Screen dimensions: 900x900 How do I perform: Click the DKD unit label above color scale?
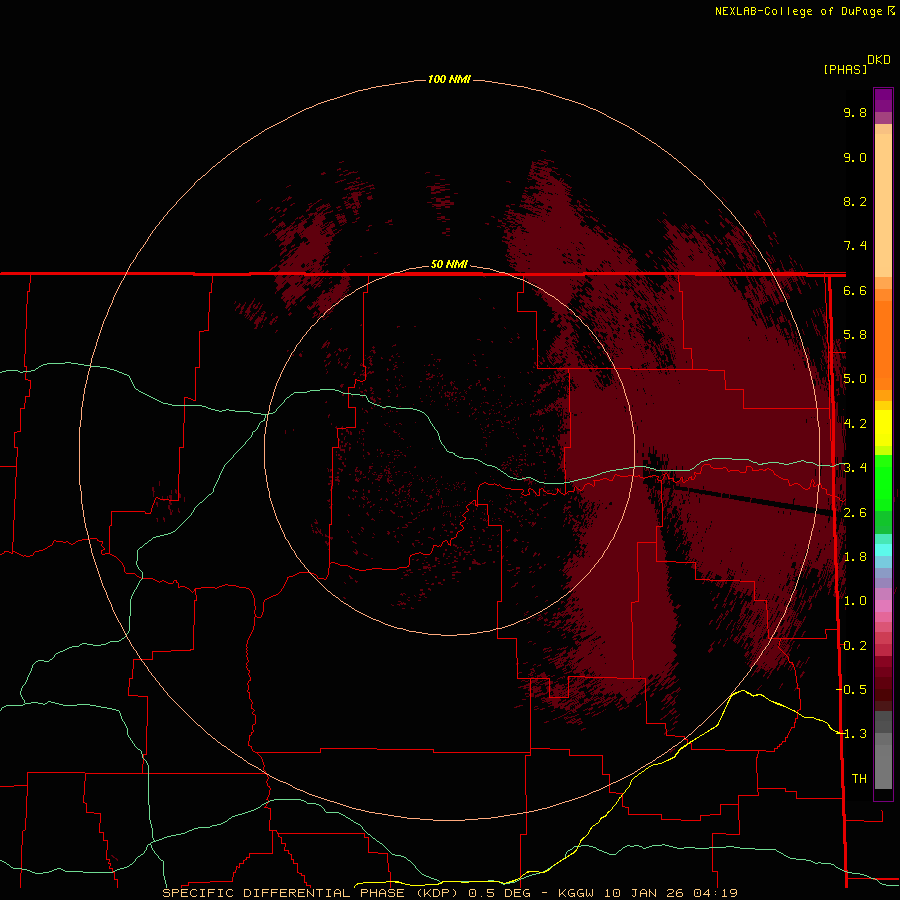pyautogui.click(x=879, y=60)
